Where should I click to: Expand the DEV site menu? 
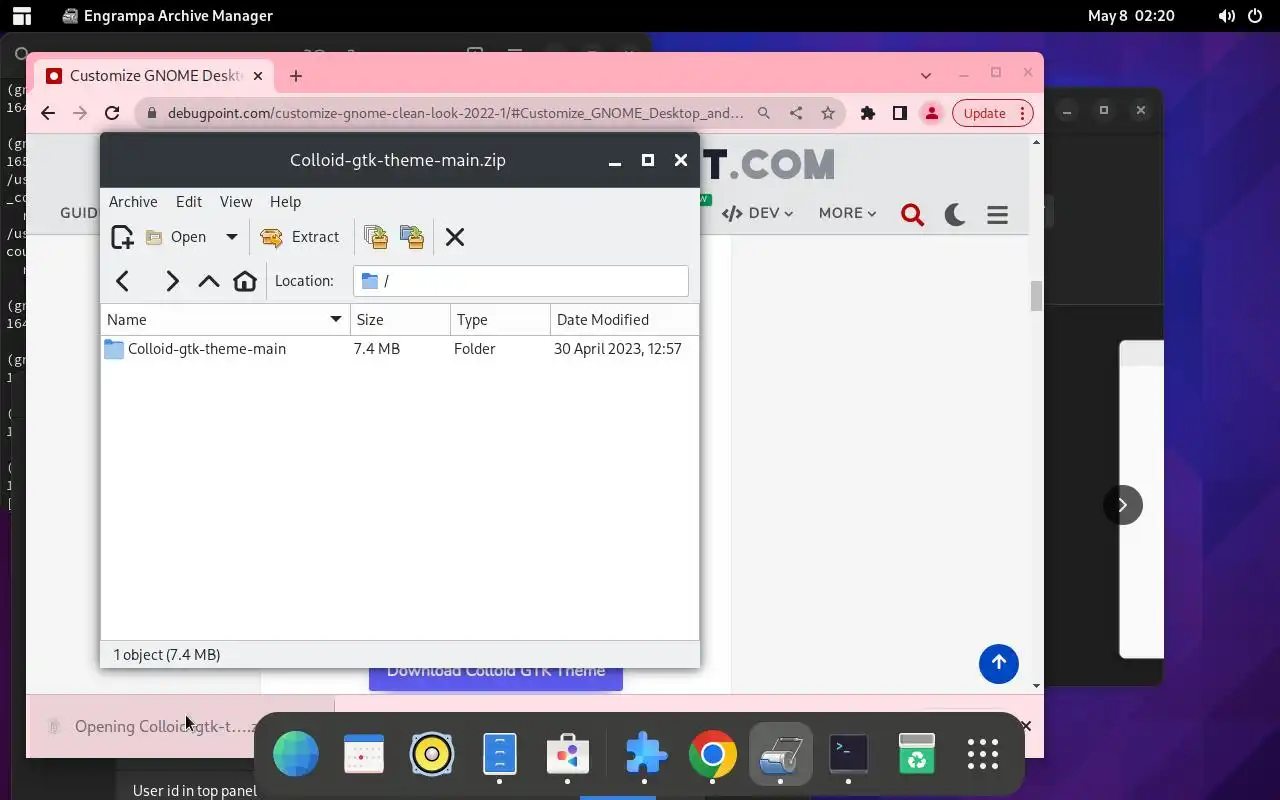point(757,213)
